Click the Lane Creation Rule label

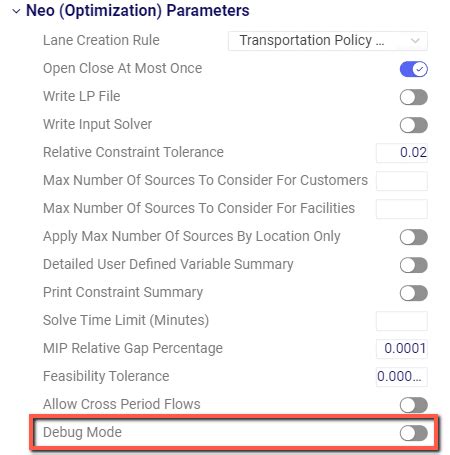click(x=101, y=40)
